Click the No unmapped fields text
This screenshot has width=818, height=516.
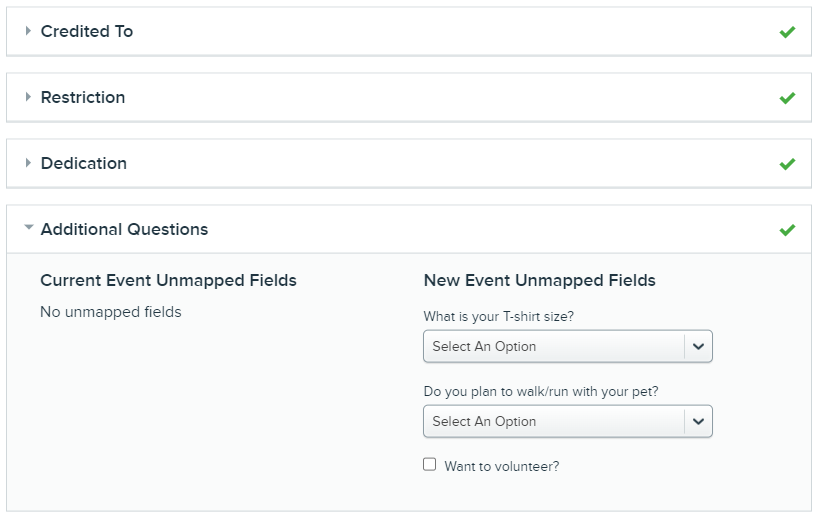tap(111, 312)
